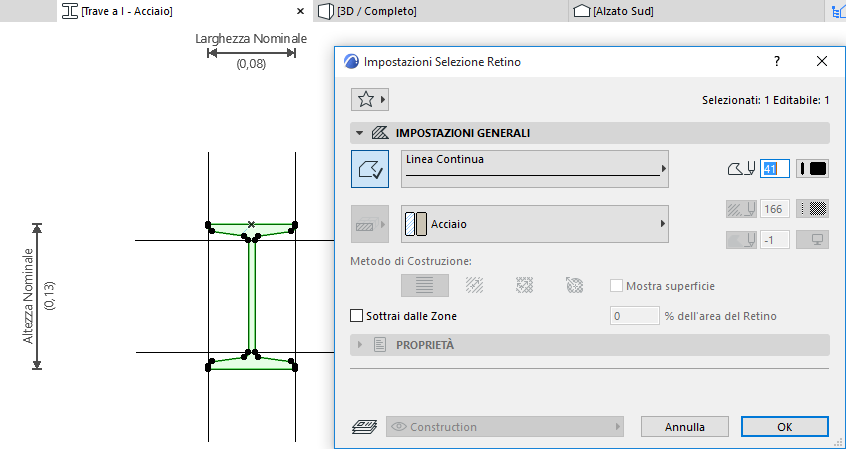Screen dimensions: 846x449
Task: Select the third construction method icon
Action: pos(524,285)
